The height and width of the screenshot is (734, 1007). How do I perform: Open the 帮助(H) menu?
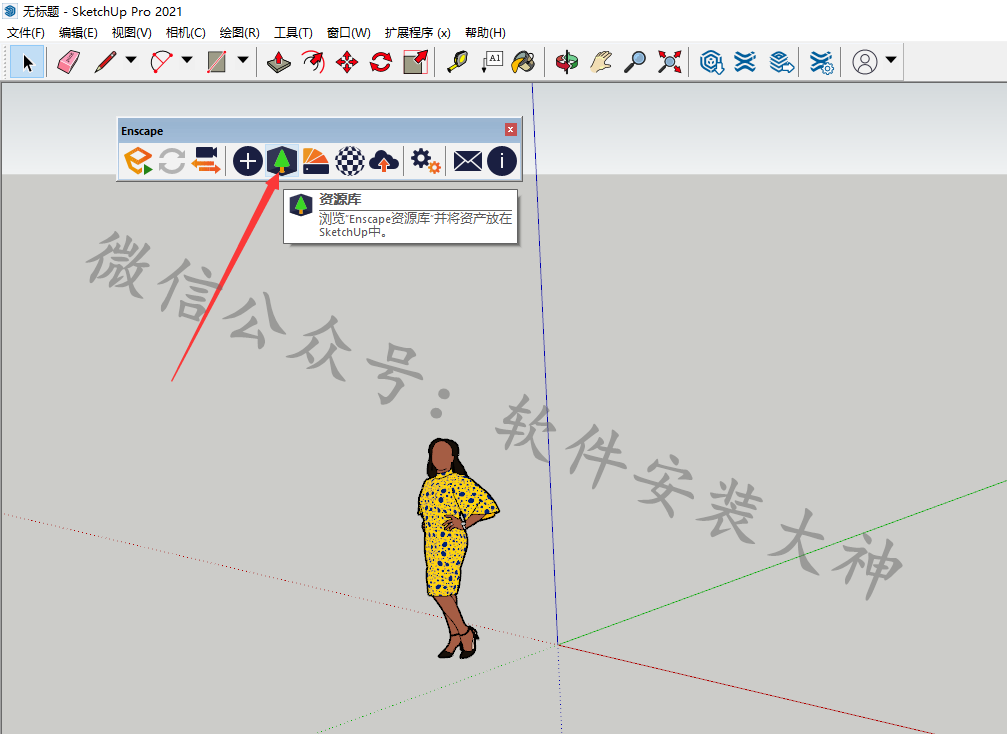click(485, 33)
